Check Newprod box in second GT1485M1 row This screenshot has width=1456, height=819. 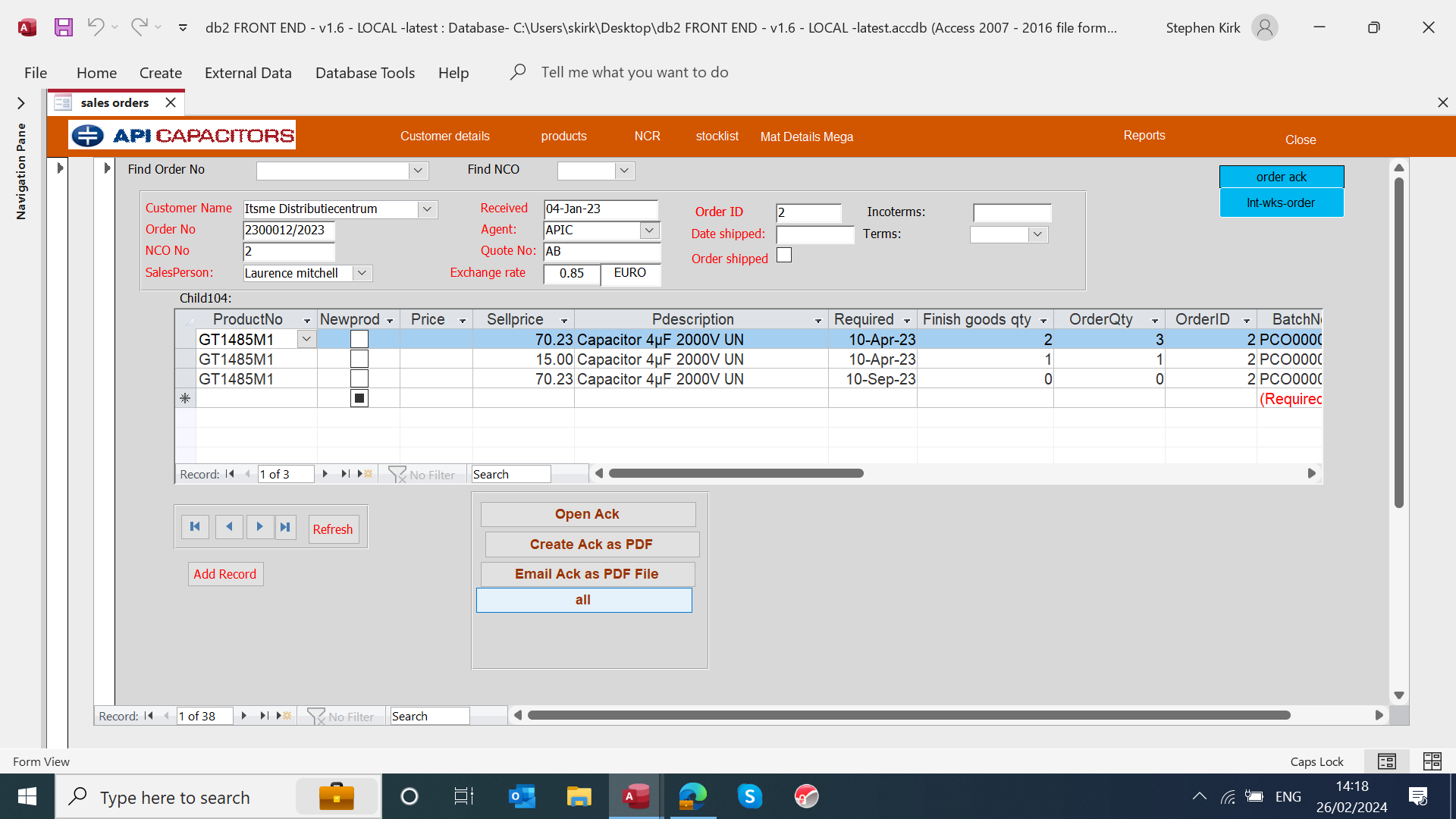point(359,359)
